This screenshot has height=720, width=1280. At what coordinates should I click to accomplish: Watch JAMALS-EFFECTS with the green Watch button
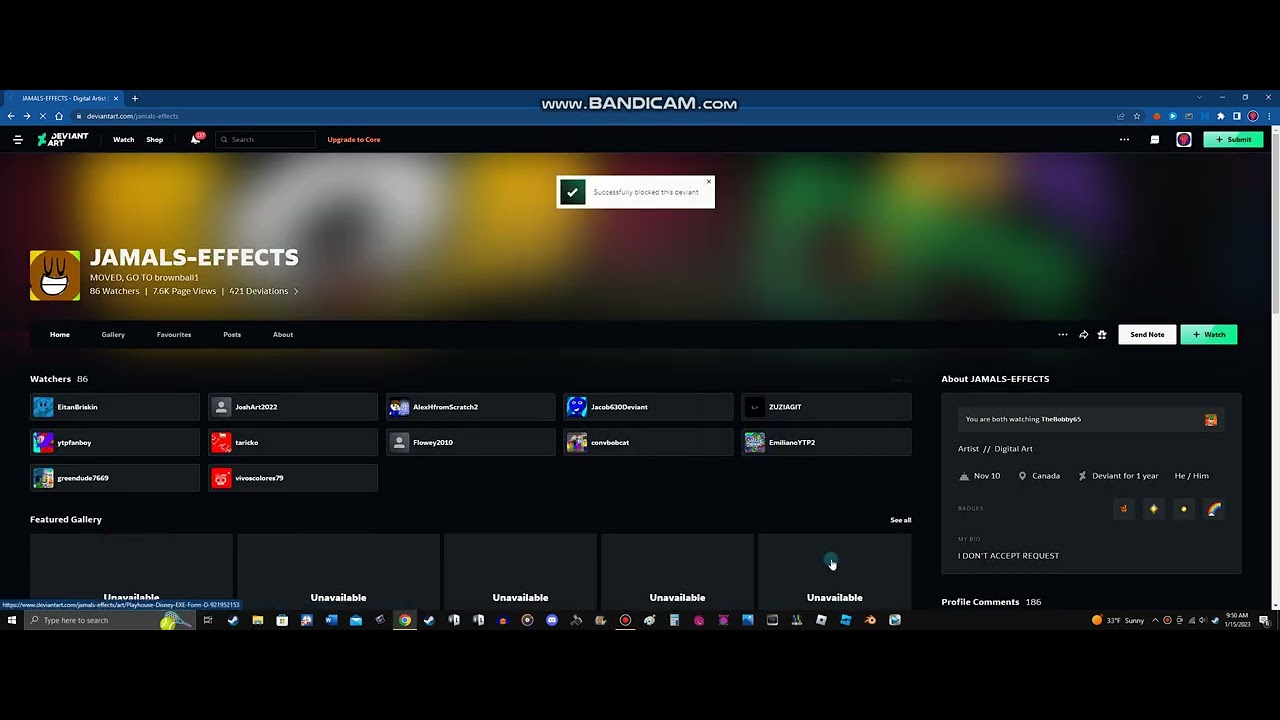click(x=1209, y=335)
